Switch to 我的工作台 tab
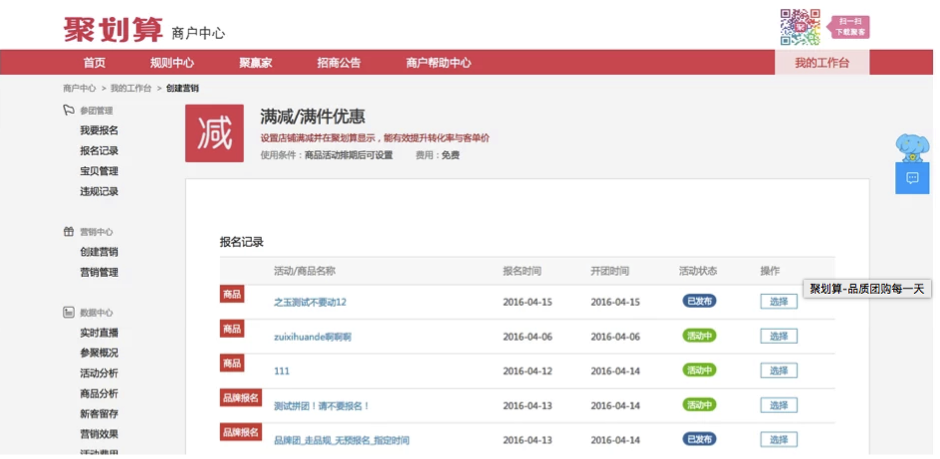940x459 pixels. click(x=822, y=63)
